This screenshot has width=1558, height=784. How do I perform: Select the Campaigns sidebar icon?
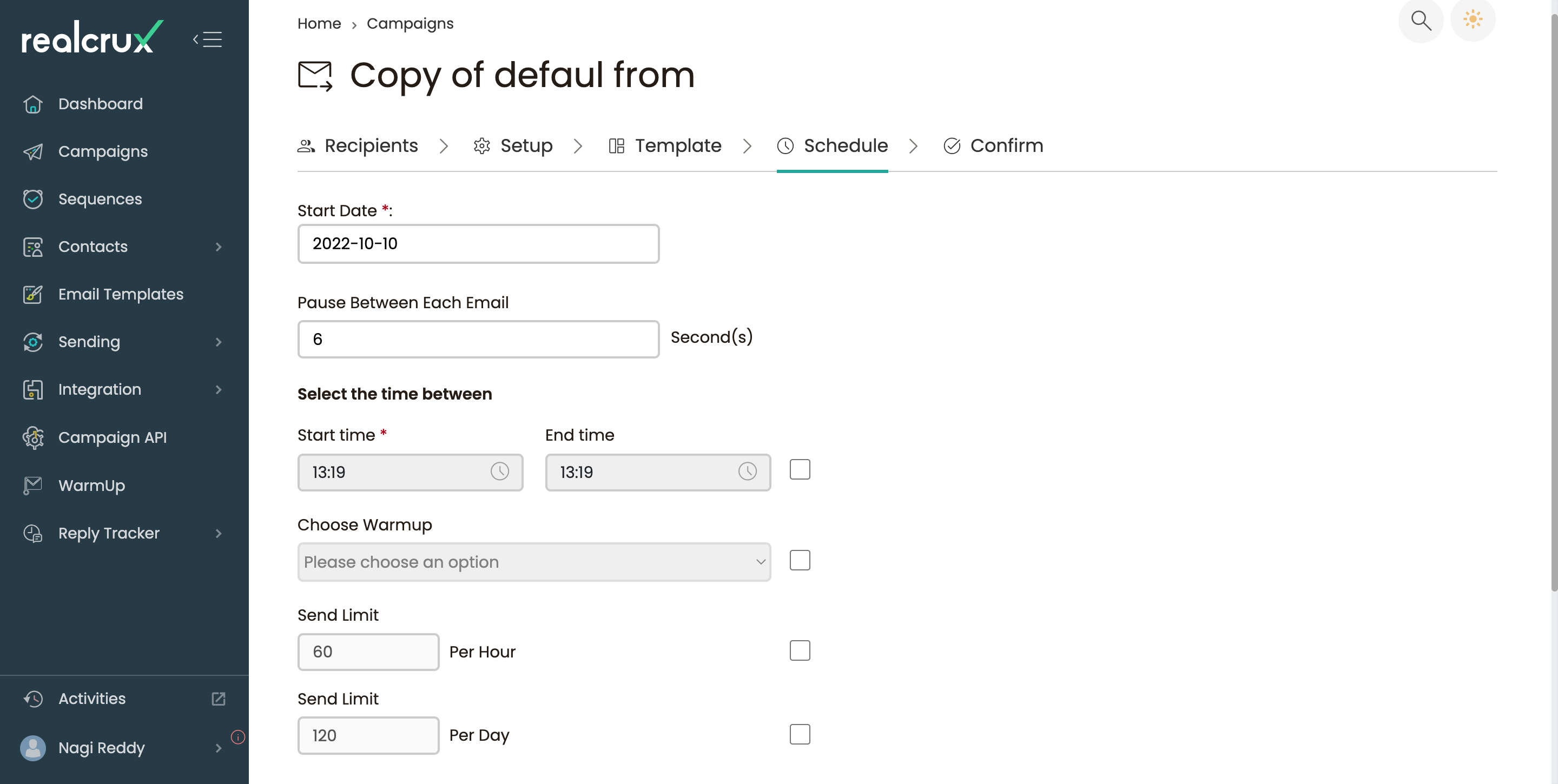click(x=32, y=152)
